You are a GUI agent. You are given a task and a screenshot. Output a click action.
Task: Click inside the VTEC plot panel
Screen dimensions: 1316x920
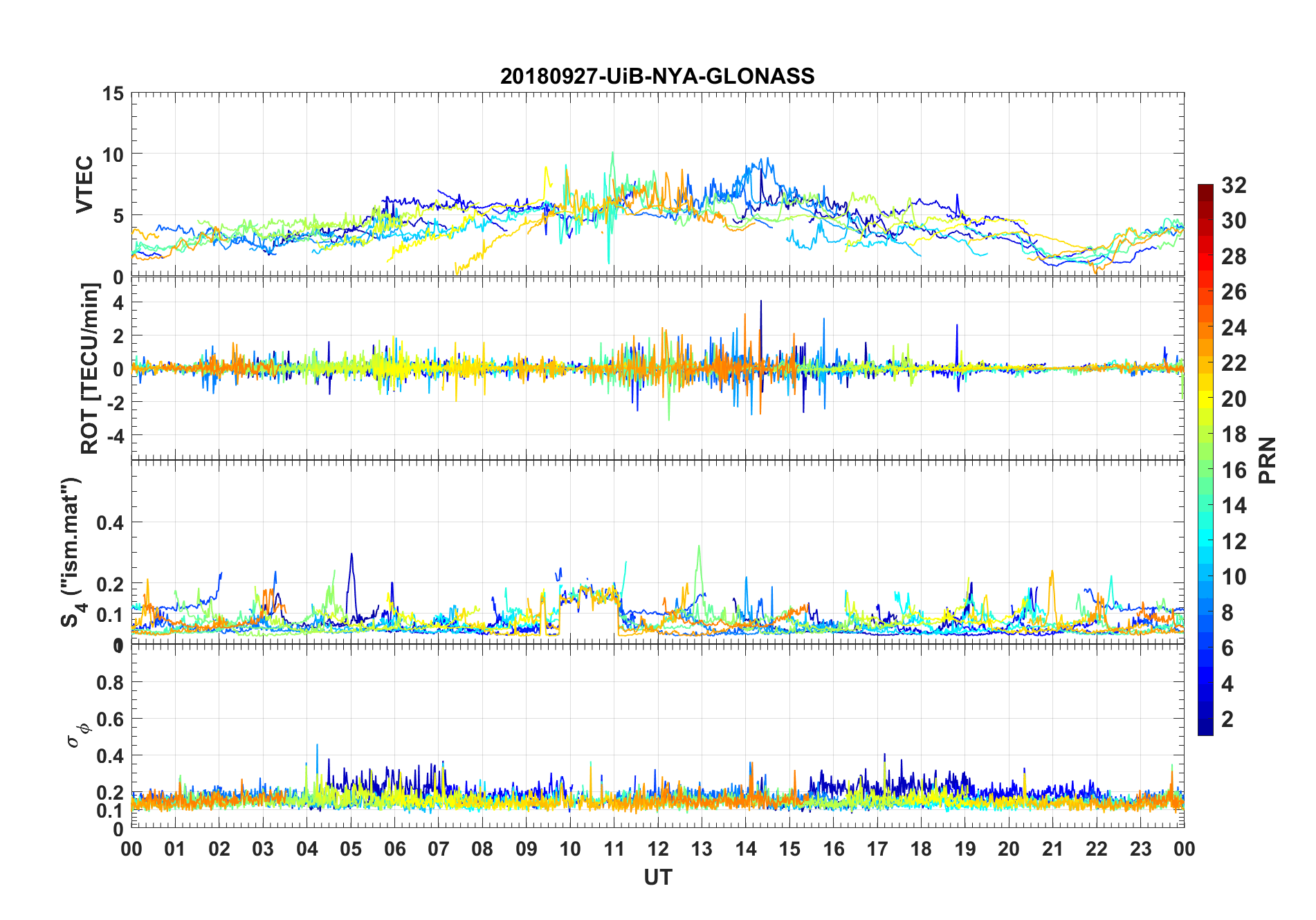pos(657,185)
